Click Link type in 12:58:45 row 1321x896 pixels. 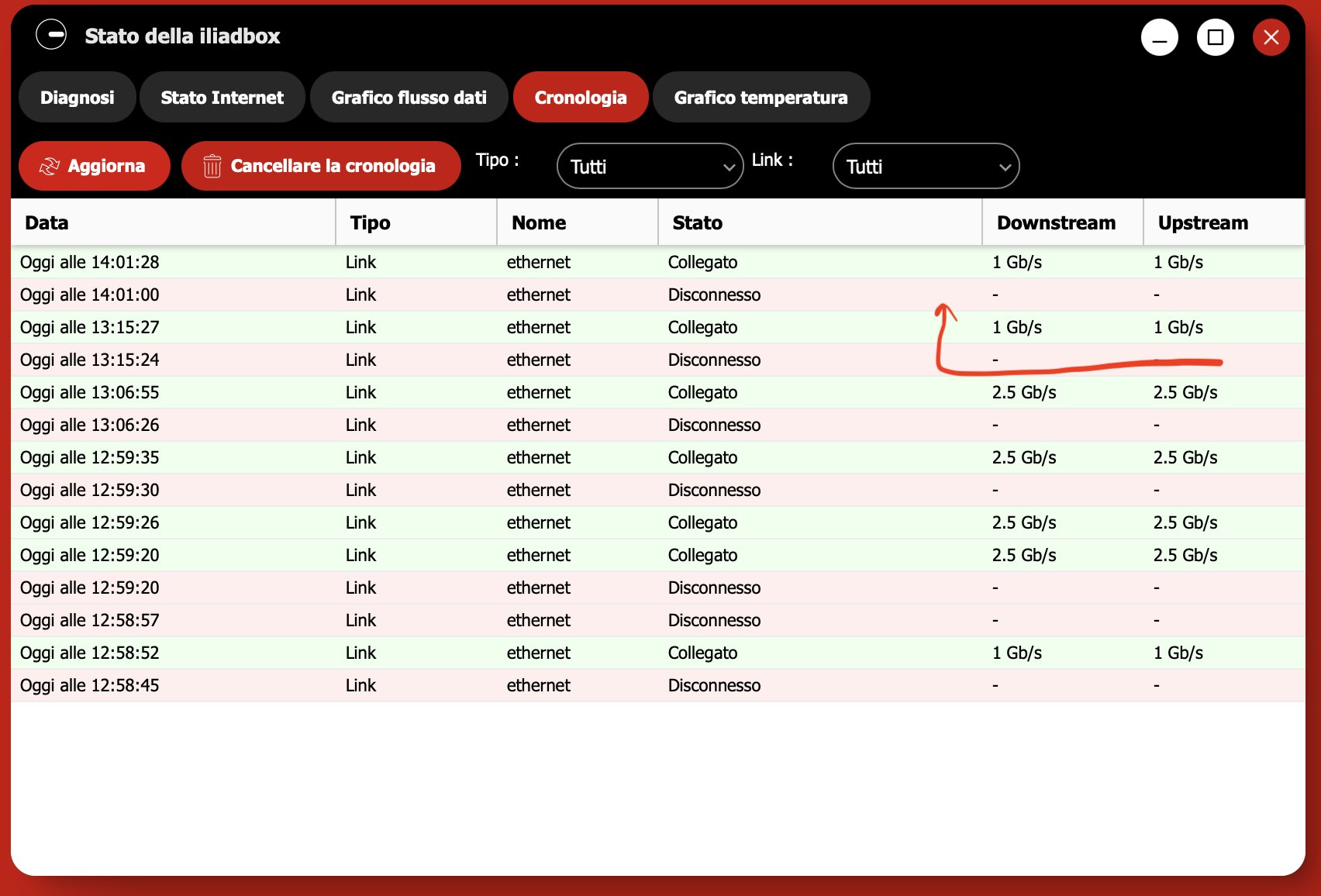(360, 685)
